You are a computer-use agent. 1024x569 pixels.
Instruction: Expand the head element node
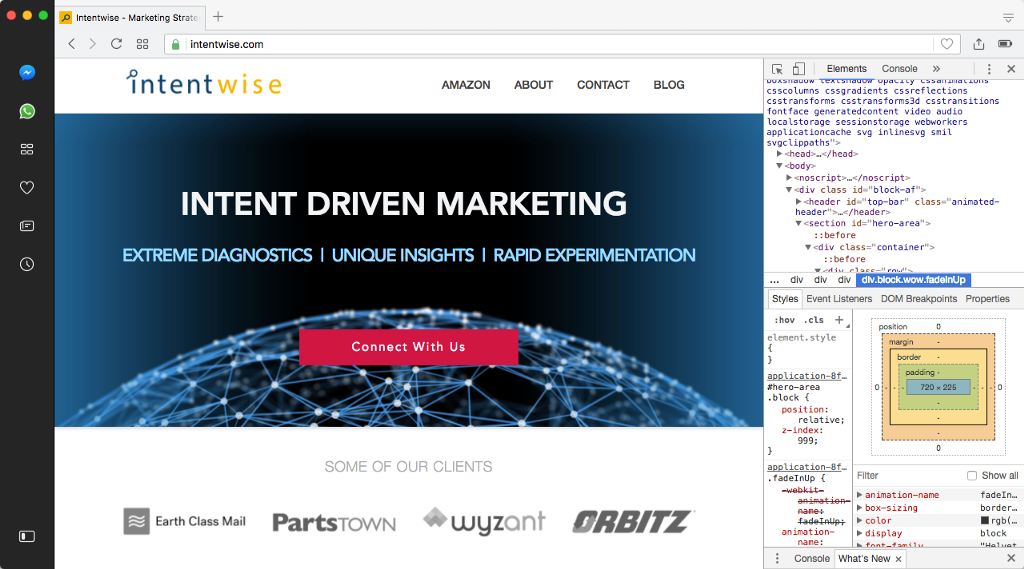(x=780, y=154)
